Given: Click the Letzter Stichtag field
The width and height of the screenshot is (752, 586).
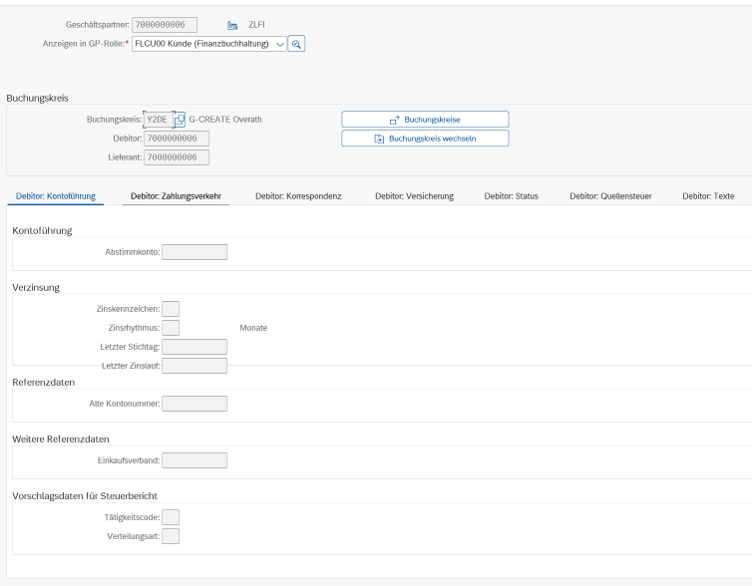Looking at the screenshot, I should pyautogui.click(x=194, y=347).
